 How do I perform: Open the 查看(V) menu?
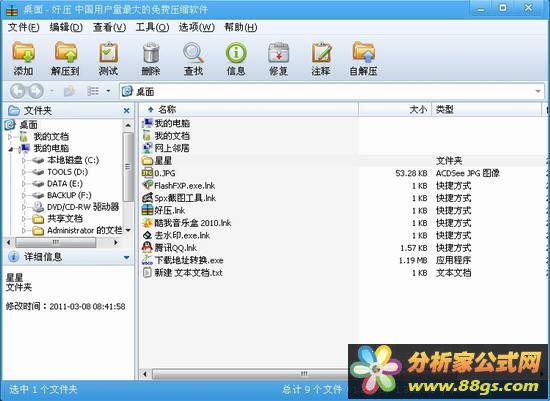point(109,27)
